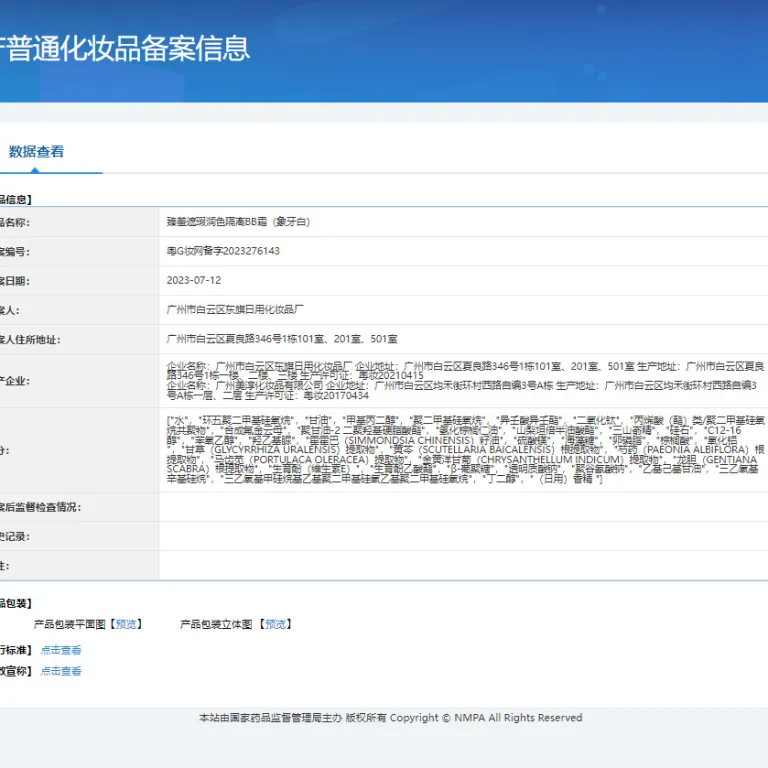Select the NMPA copyright footer text
This screenshot has width=768, height=768.
coord(391,718)
